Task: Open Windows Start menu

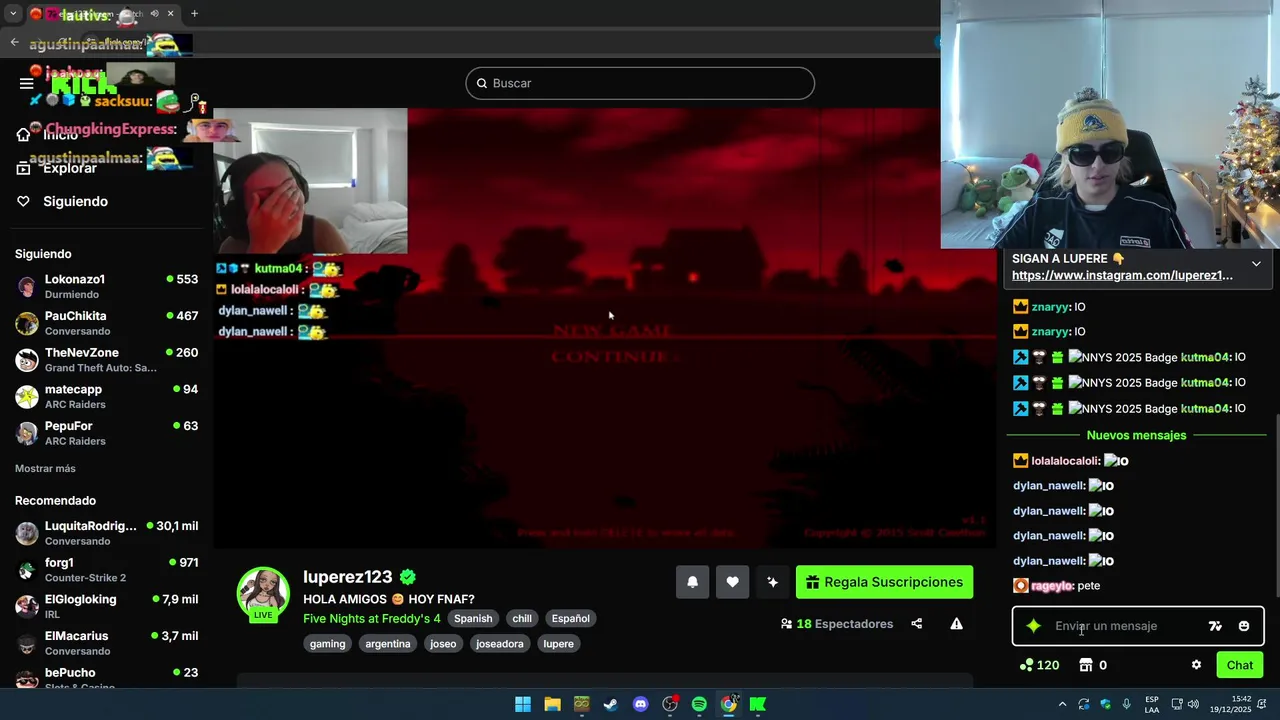Action: (x=523, y=704)
